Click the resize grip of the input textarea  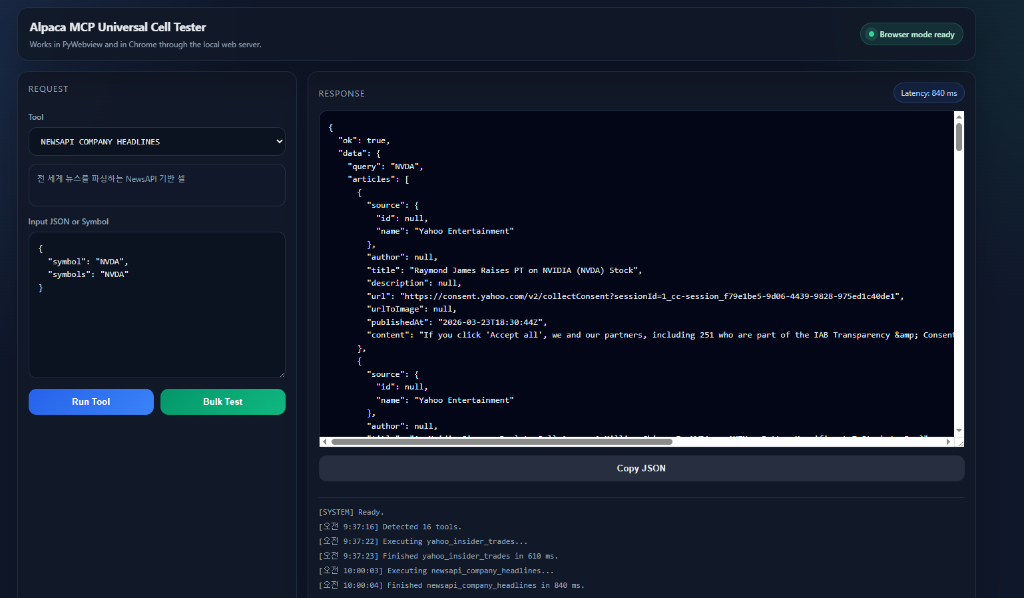point(281,374)
